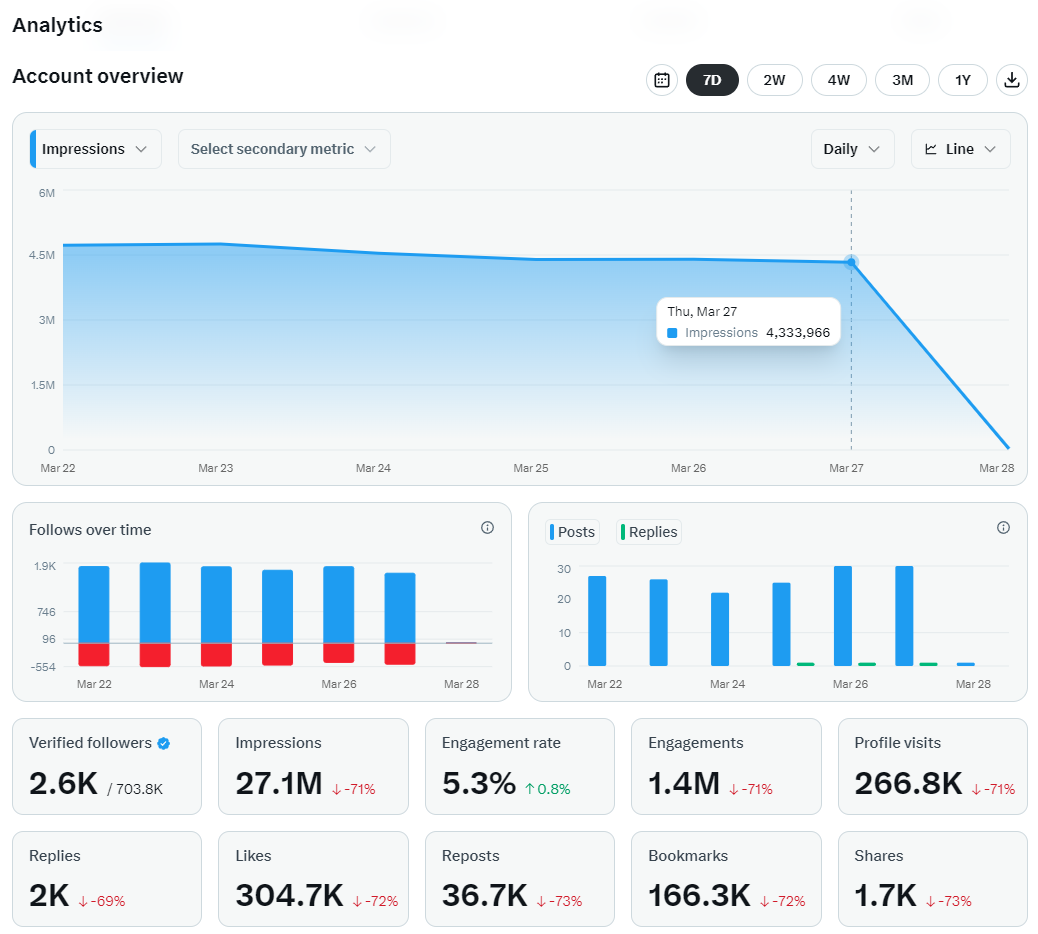
Task: Expand the Impressions primary metric dropdown
Action: (96, 149)
